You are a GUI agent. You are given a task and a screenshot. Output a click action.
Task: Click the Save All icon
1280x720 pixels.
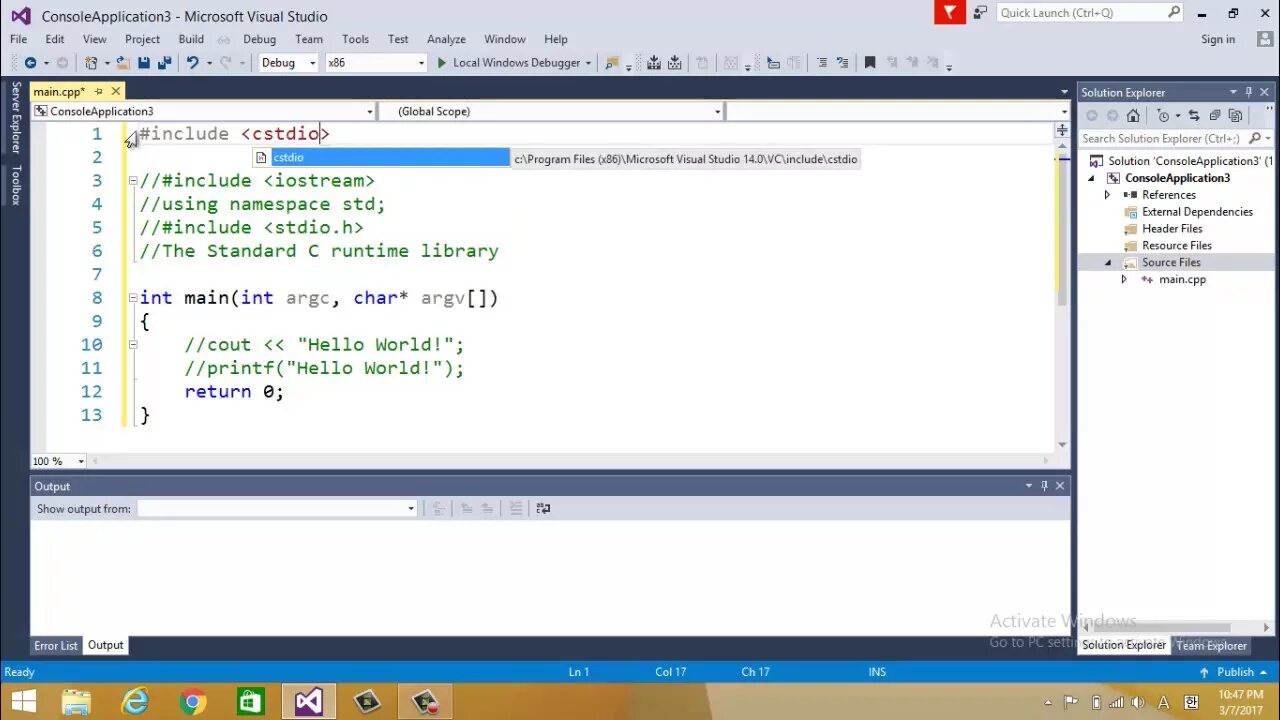[164, 62]
